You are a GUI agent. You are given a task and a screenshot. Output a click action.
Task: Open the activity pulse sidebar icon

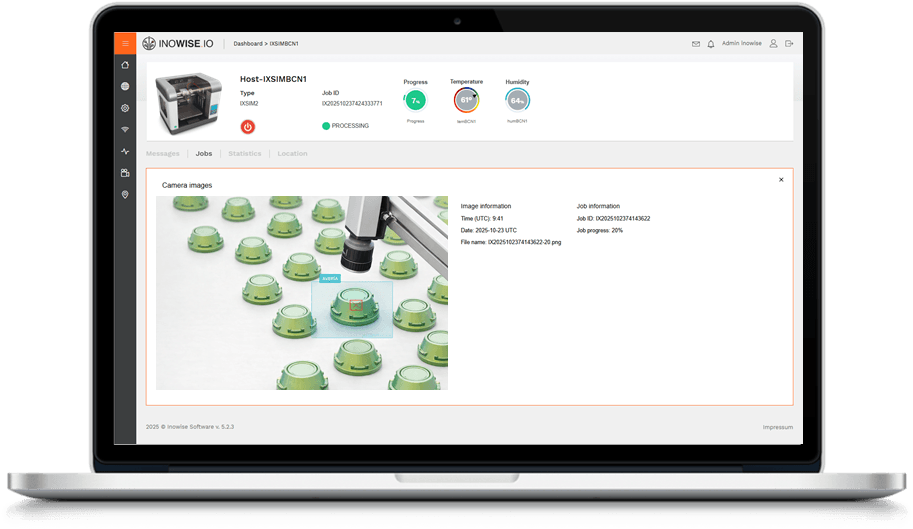click(125, 152)
